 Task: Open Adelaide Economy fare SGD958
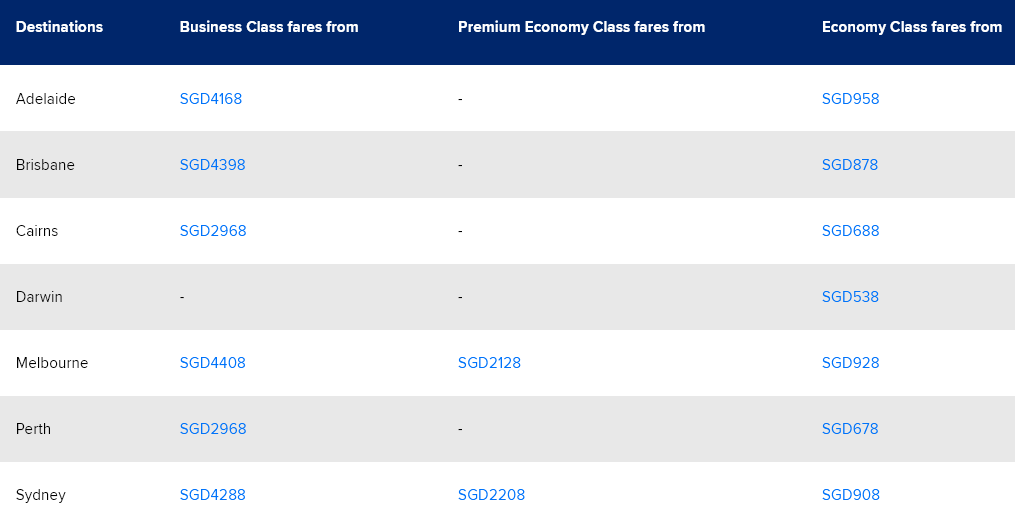click(x=850, y=99)
